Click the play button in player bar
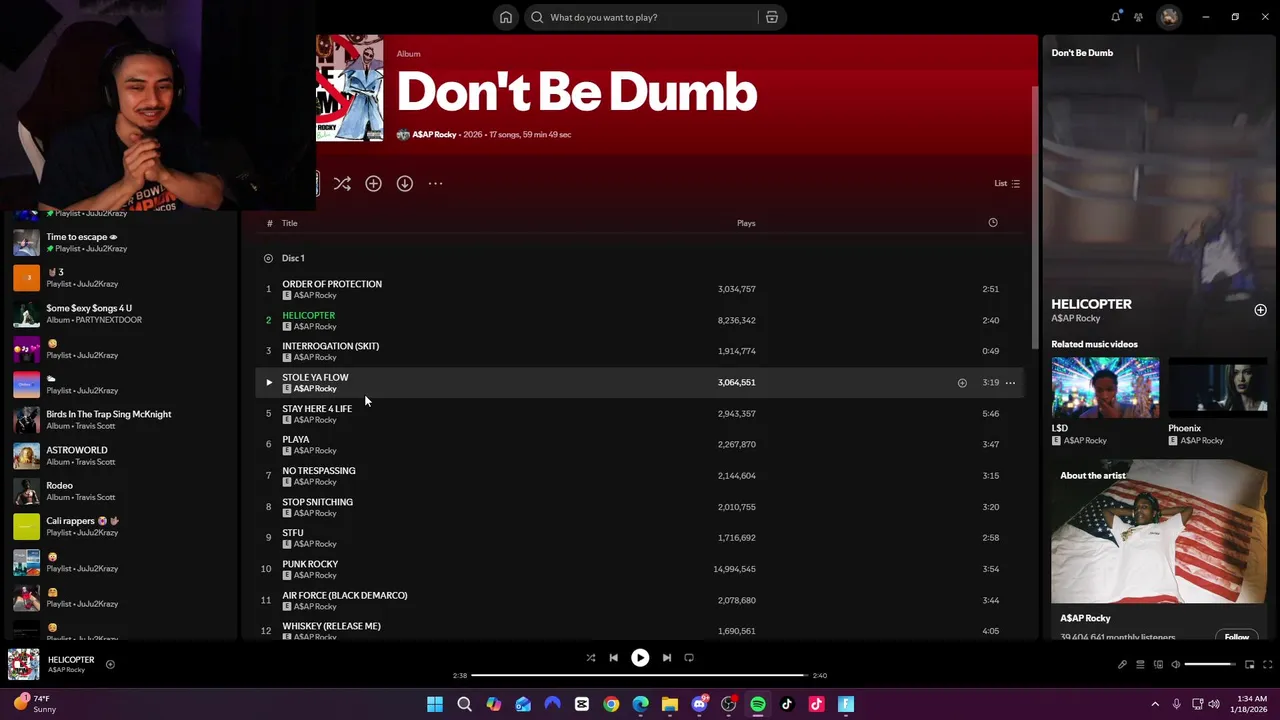 [x=640, y=658]
